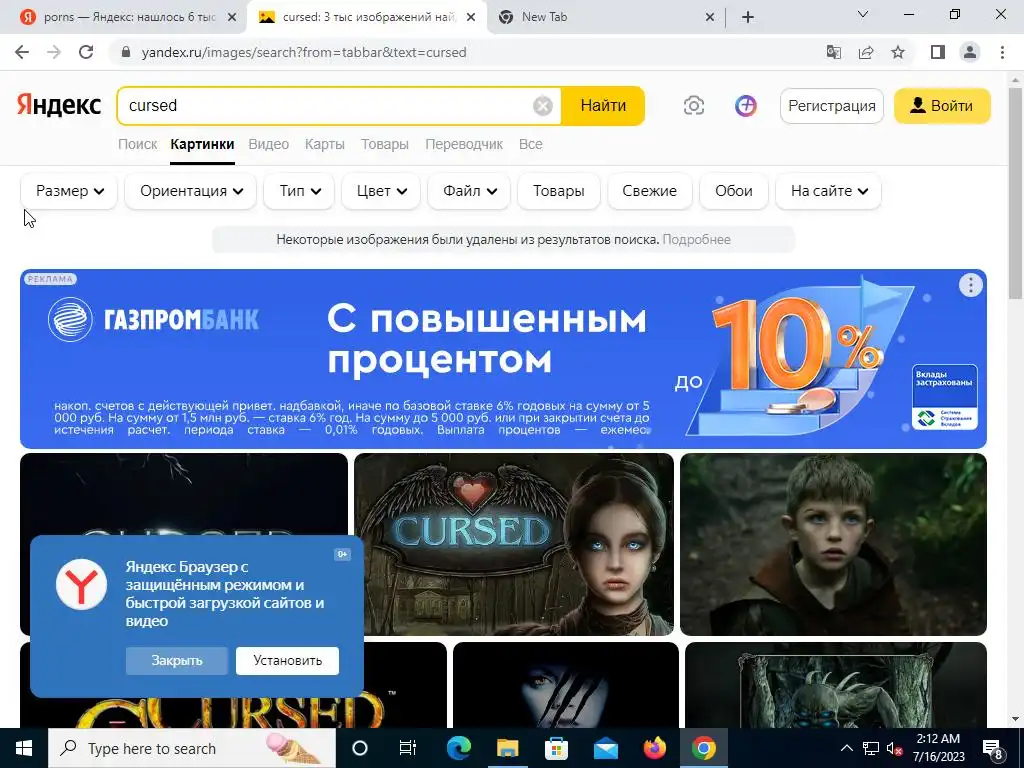Click the Яндекс logo
Image resolution: width=1024 pixels, height=768 pixels.
click(x=59, y=105)
